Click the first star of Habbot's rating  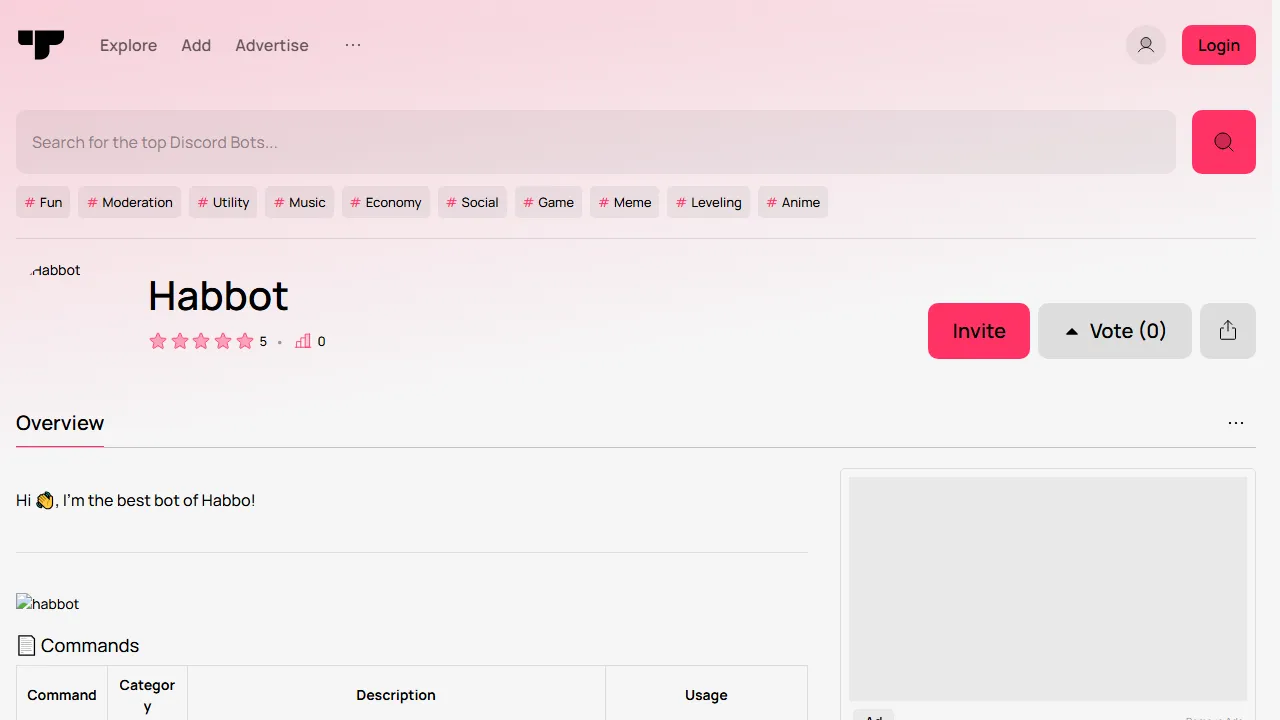[157, 341]
